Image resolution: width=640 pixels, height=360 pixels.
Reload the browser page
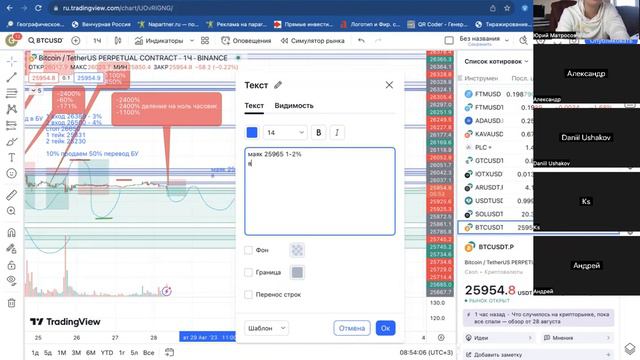(x=38, y=8)
